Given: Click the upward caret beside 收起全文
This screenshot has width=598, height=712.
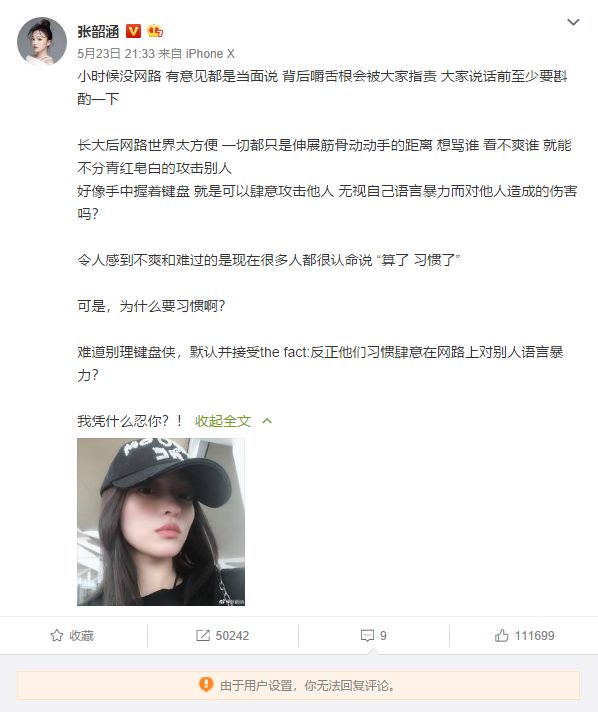Looking at the screenshot, I should click(x=267, y=421).
